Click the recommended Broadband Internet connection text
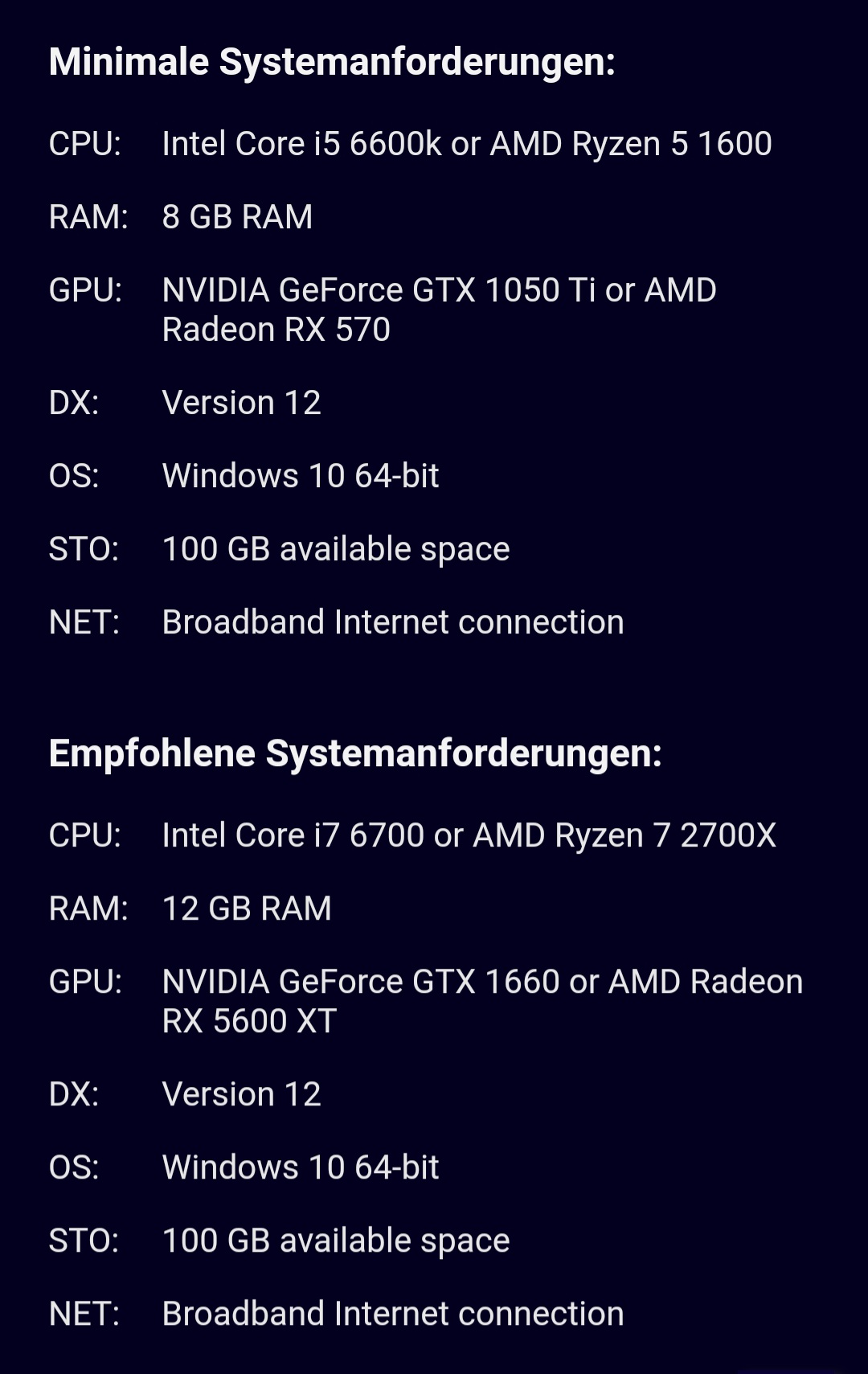 [x=393, y=1314]
